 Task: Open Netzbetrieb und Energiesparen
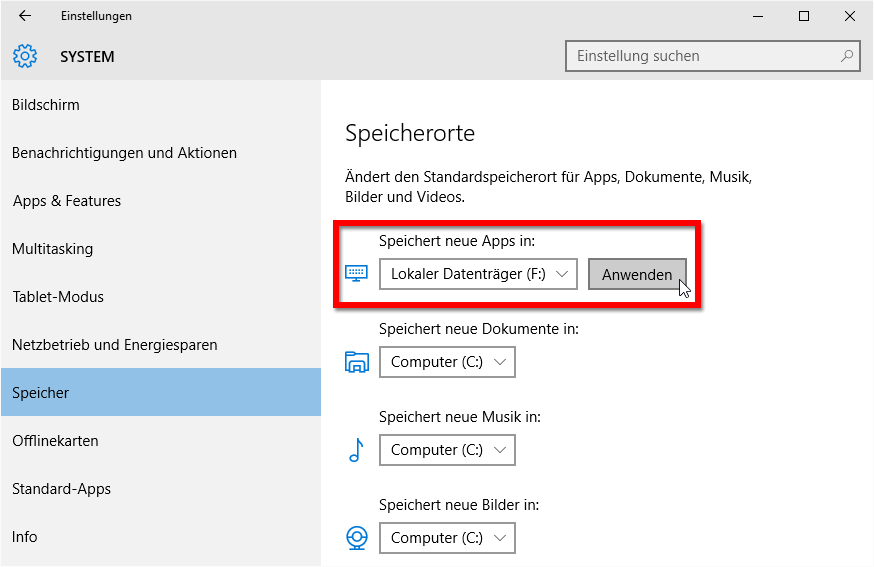115,345
